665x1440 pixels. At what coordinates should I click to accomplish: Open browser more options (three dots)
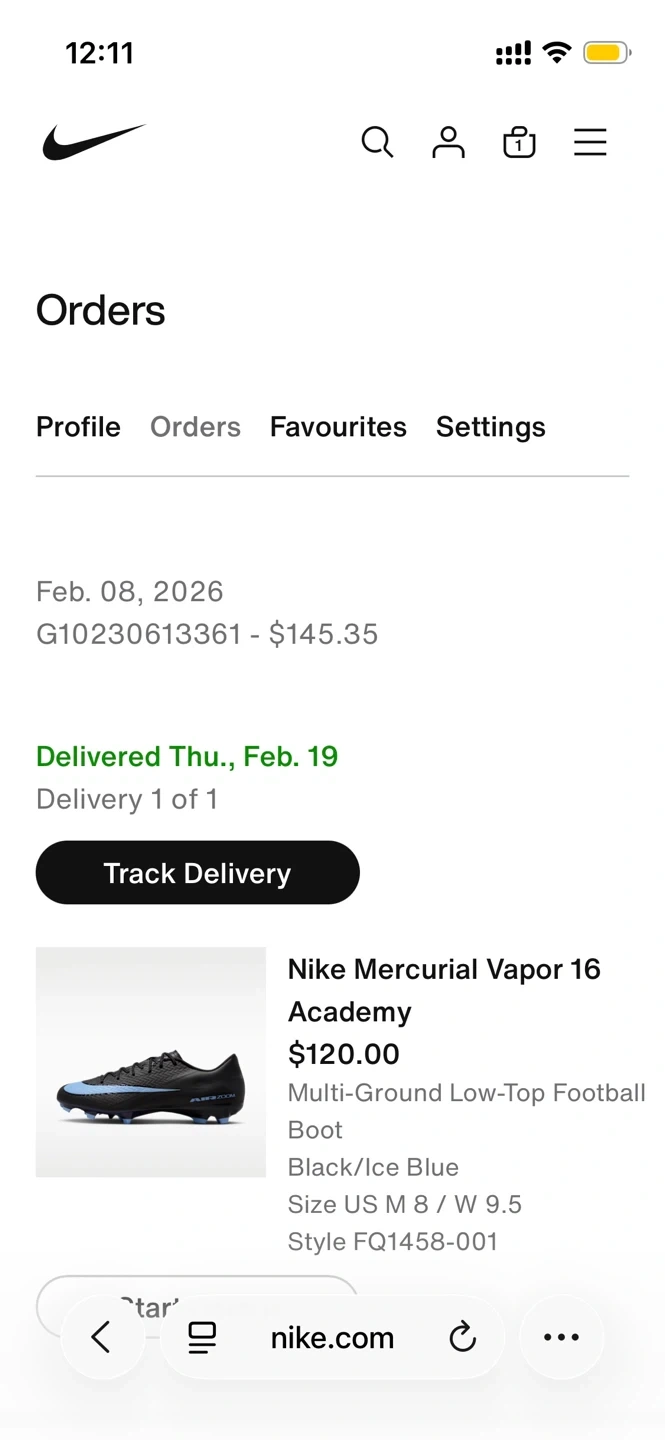click(561, 1337)
